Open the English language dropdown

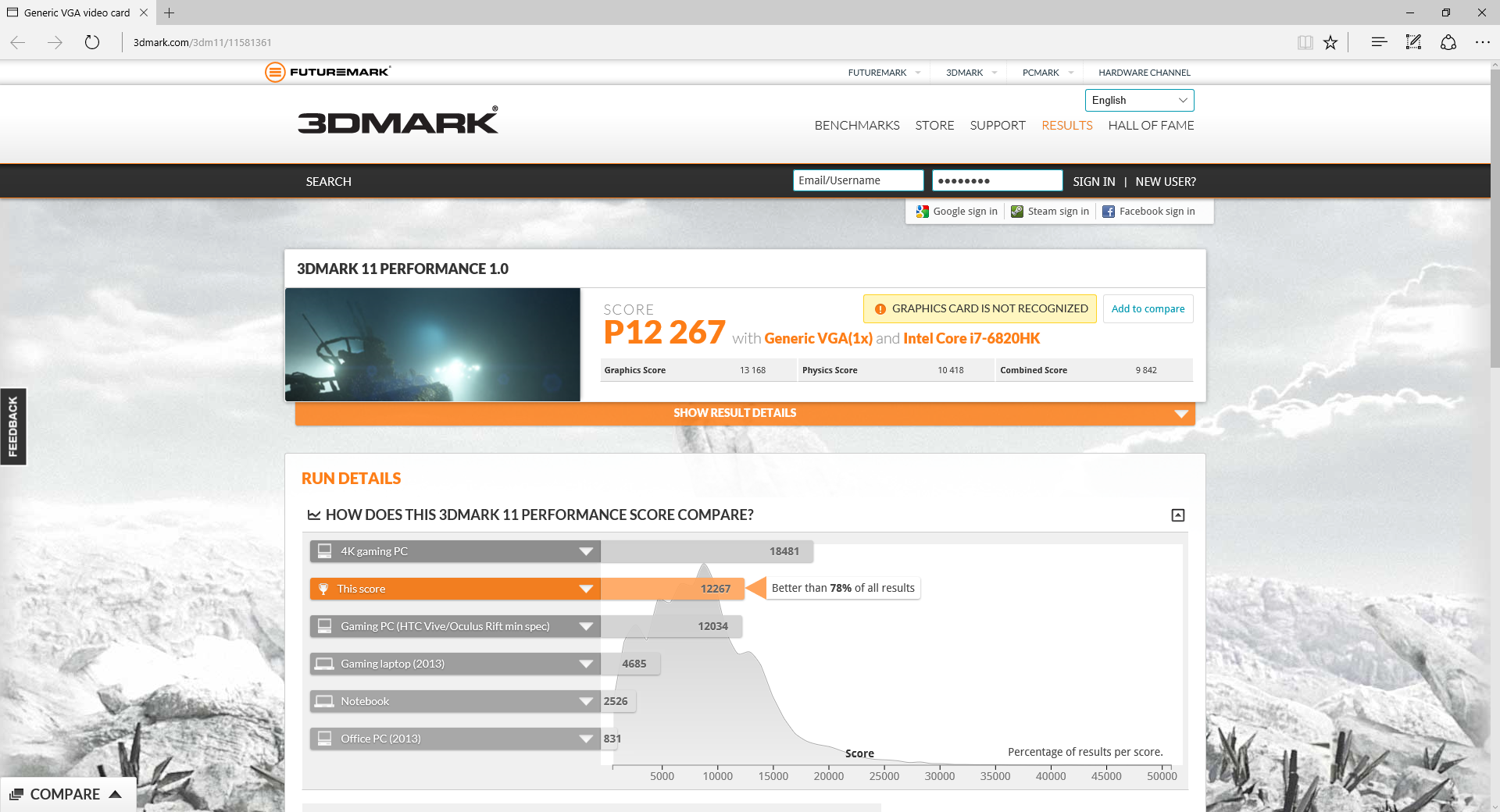1139,101
